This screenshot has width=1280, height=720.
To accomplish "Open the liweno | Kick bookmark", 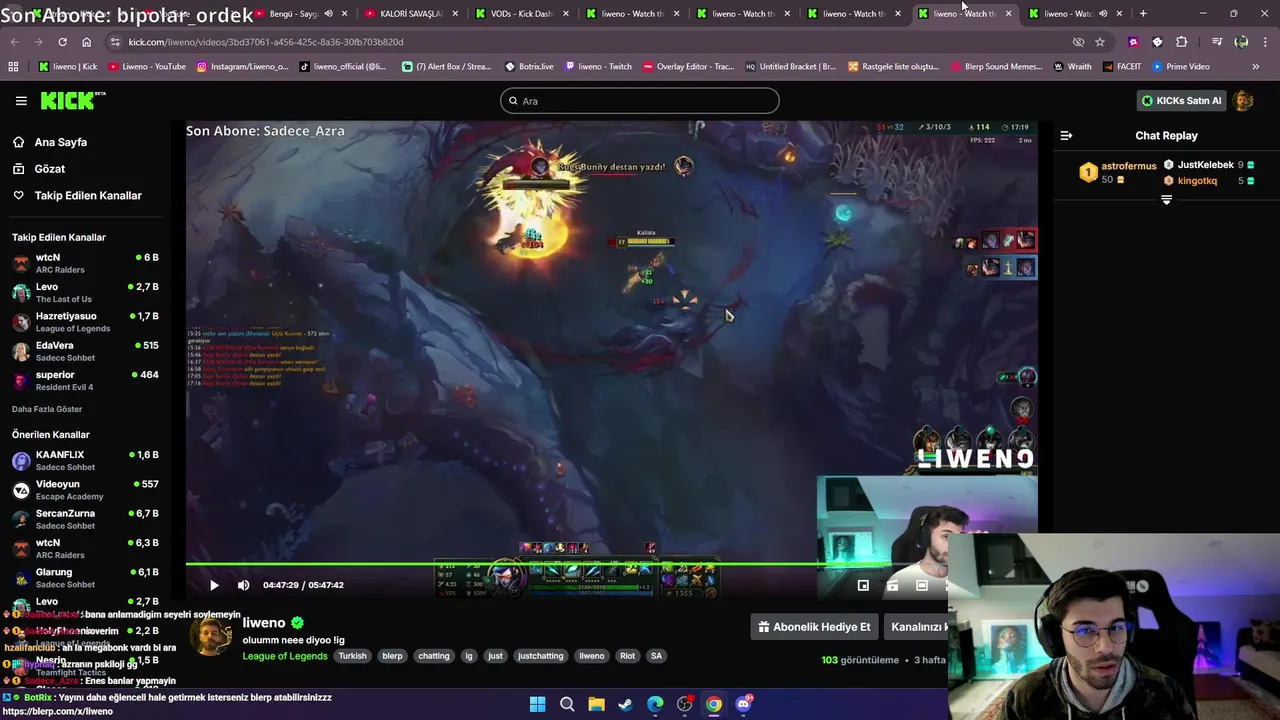I will tap(68, 66).
